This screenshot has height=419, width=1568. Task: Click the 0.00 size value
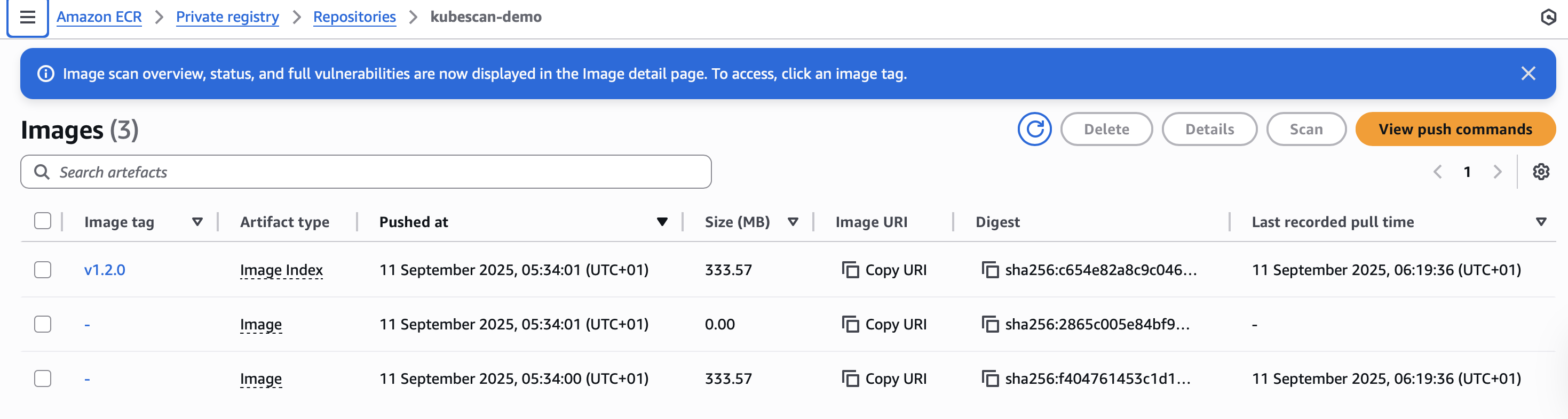point(719,324)
